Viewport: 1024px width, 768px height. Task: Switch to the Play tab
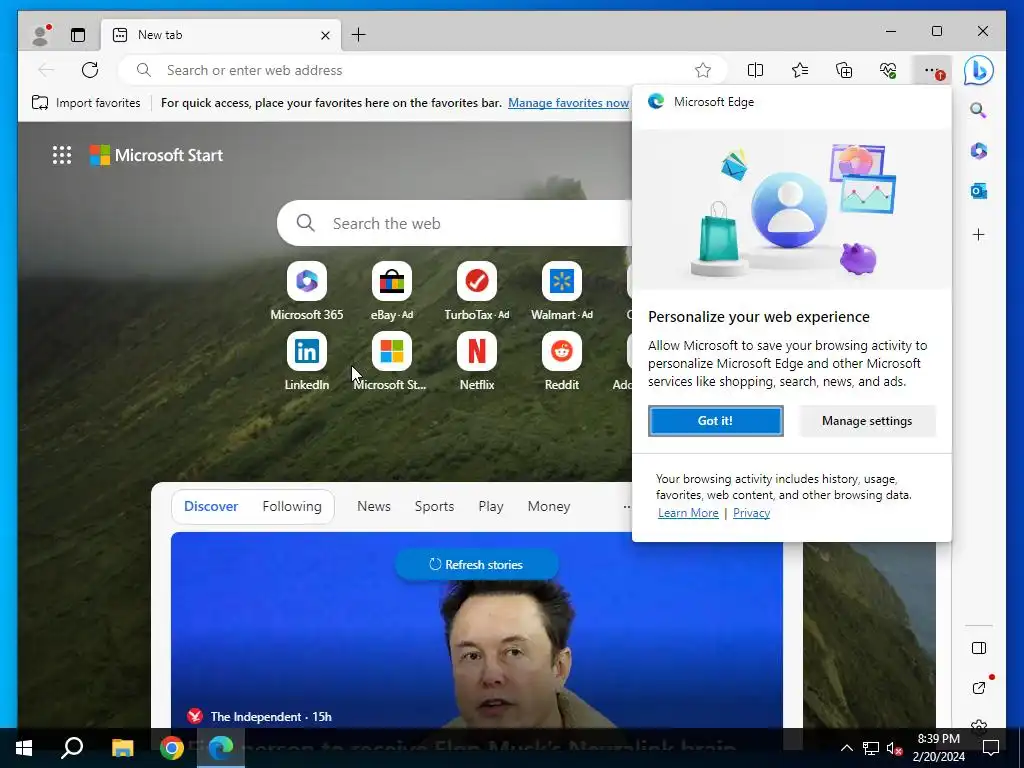pyautogui.click(x=490, y=506)
